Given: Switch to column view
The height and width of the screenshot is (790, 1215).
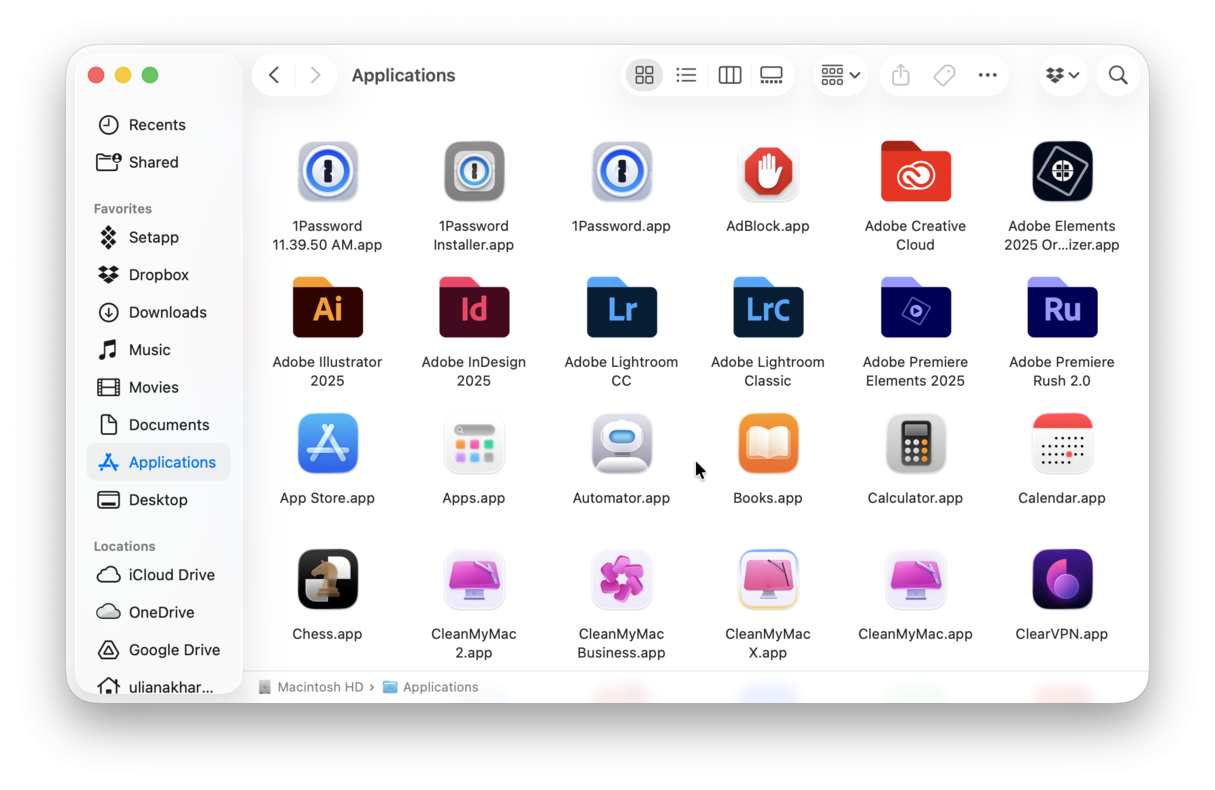Looking at the screenshot, I should coord(729,74).
